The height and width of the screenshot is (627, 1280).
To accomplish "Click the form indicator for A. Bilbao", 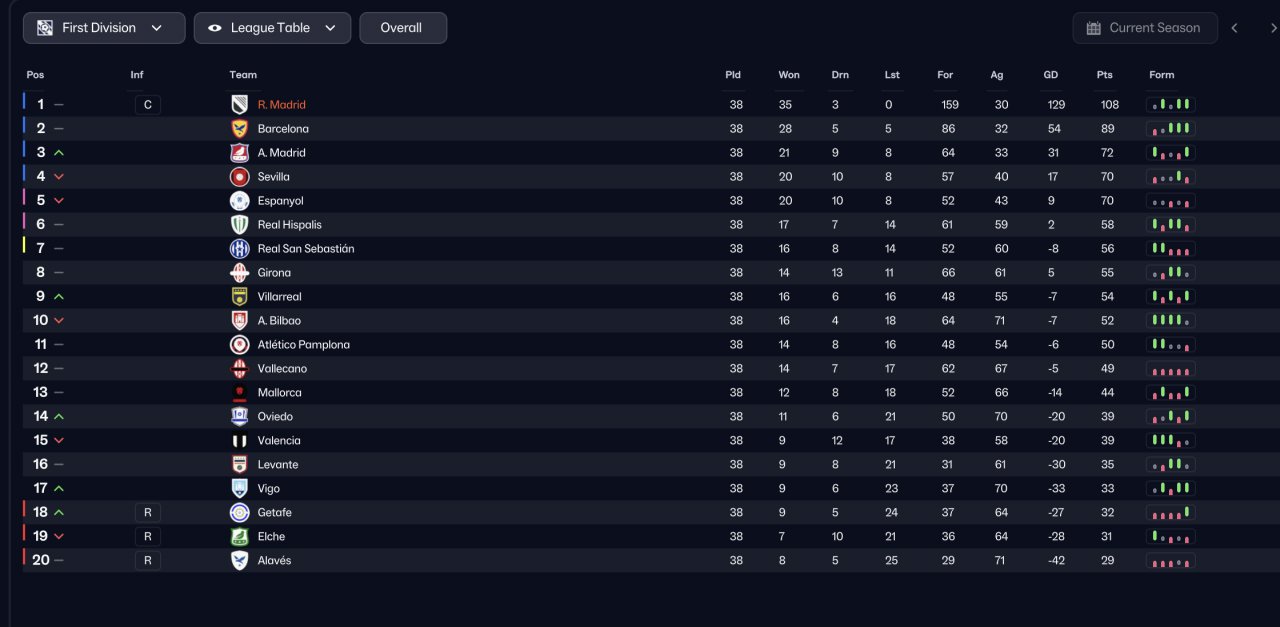I will point(1171,320).
